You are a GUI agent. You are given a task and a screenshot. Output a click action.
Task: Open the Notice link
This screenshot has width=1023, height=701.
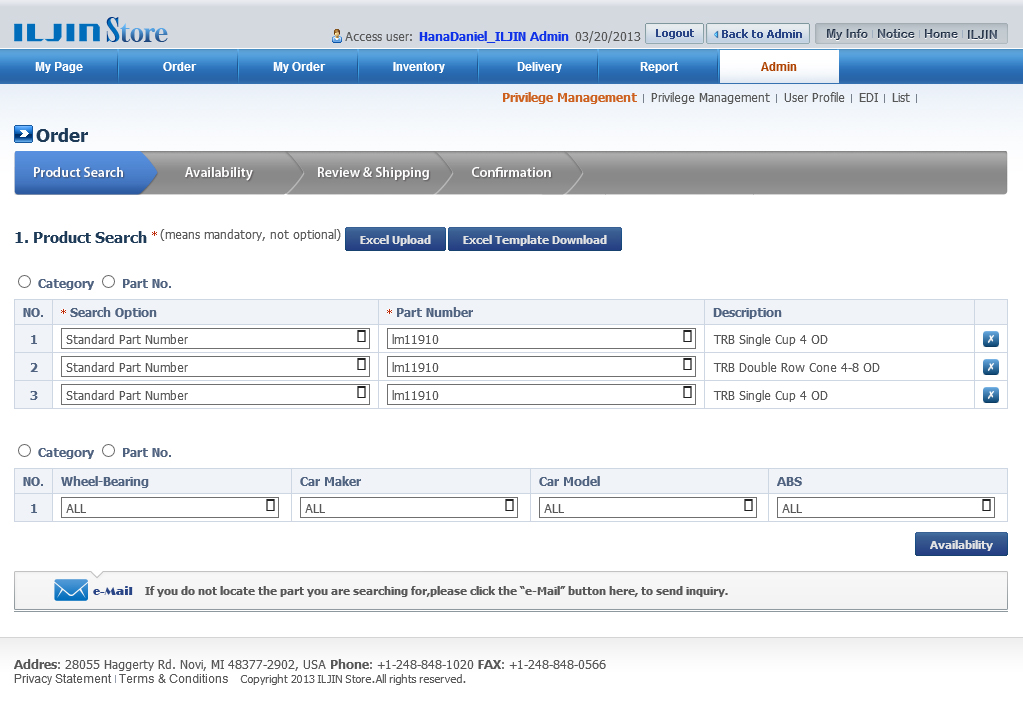click(895, 33)
